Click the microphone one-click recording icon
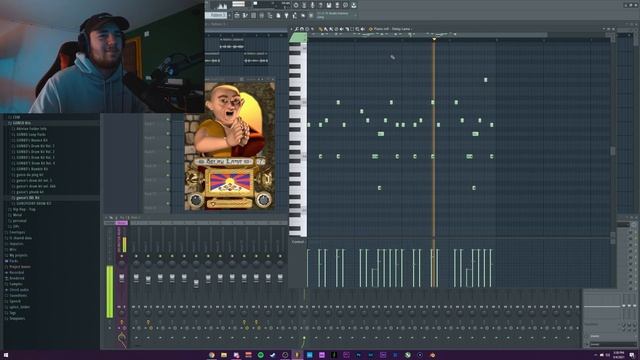This screenshot has height=360, width=640. coord(312,5)
